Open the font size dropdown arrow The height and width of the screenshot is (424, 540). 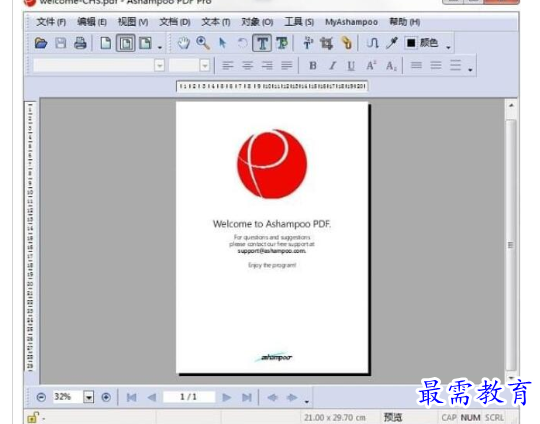205,65
